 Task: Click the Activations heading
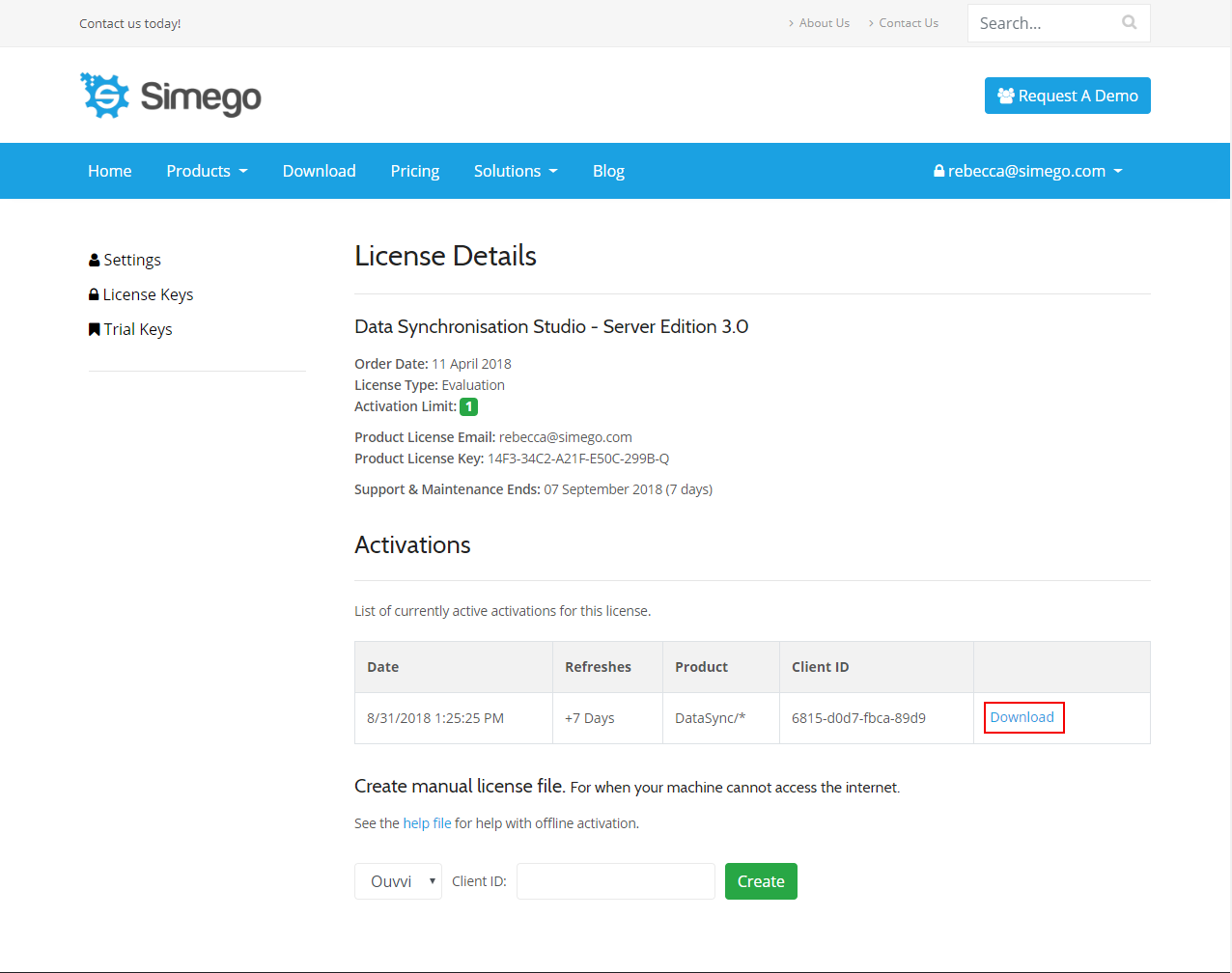click(412, 545)
